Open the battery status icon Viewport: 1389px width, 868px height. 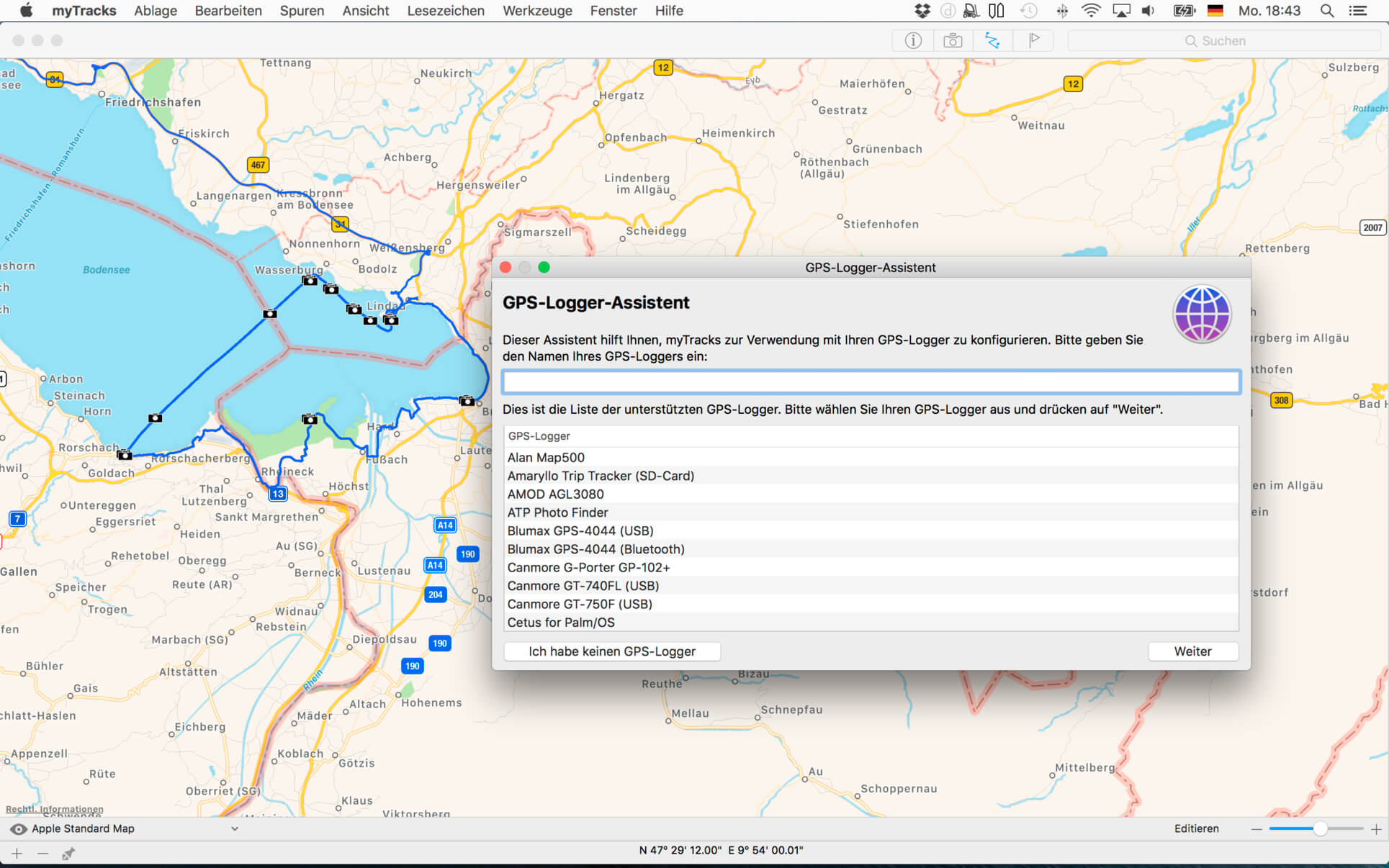pos(1184,11)
